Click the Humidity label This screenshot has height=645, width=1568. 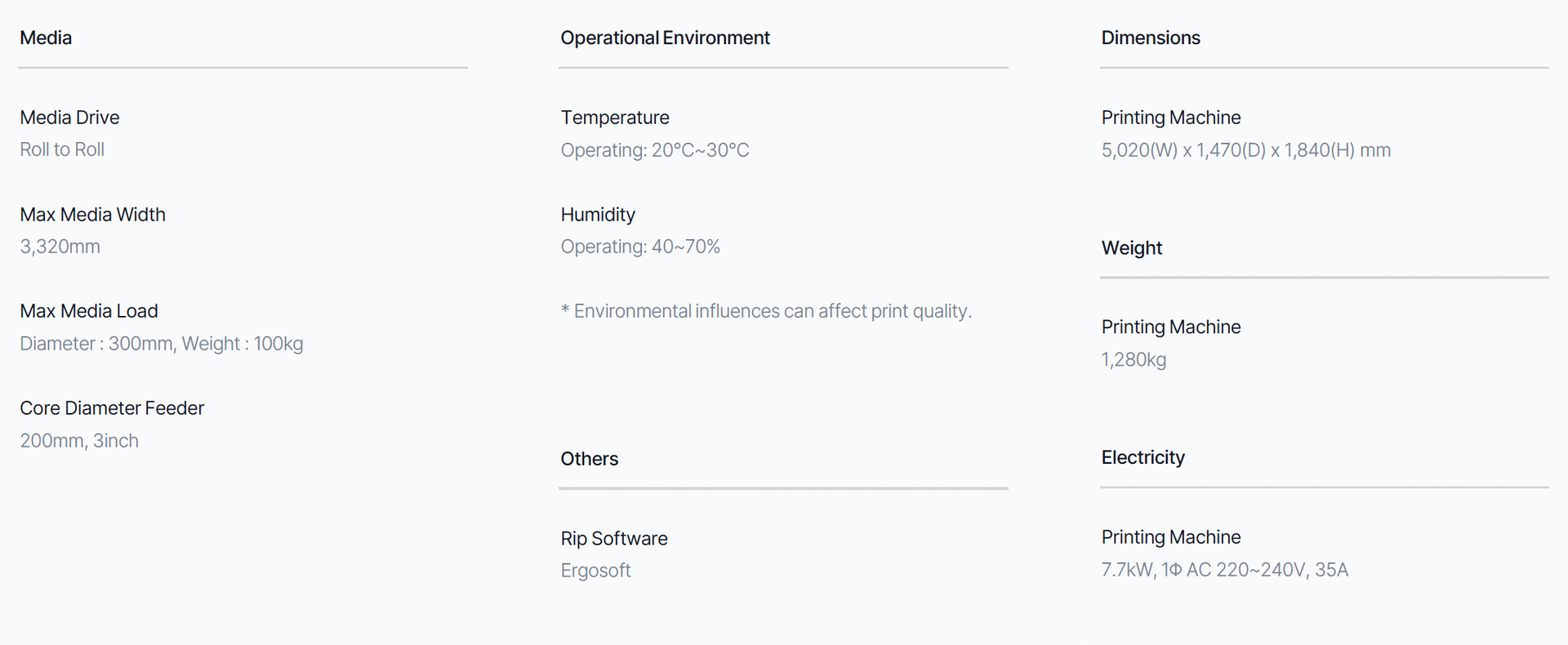598,215
